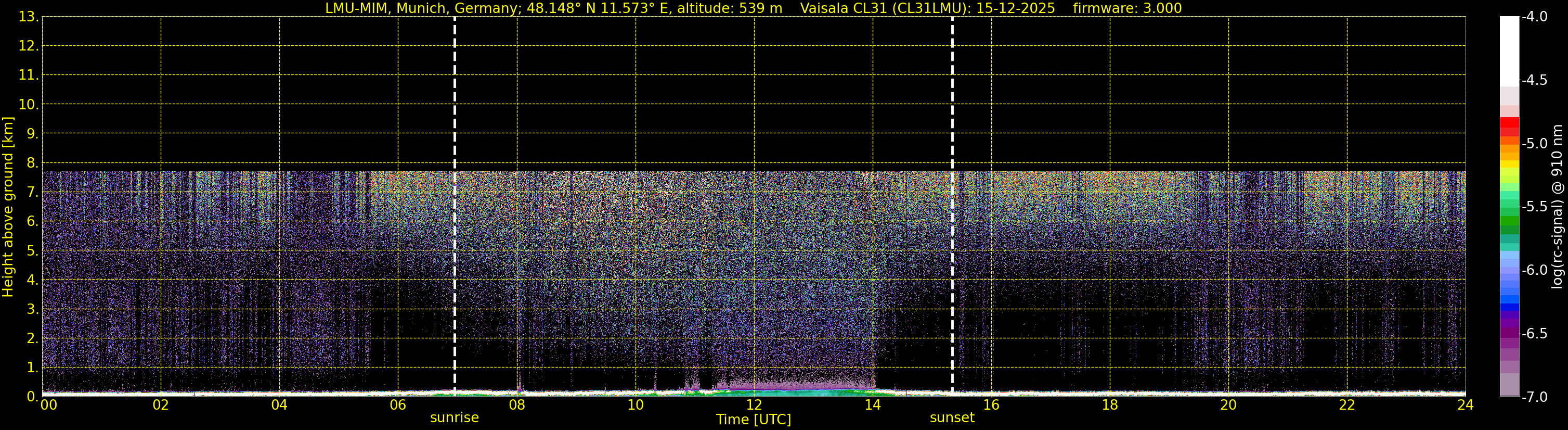Click the log(rc-signal) @ 910 nm colorbar label
Viewport: 1568px width, 430px height.
point(1558,207)
